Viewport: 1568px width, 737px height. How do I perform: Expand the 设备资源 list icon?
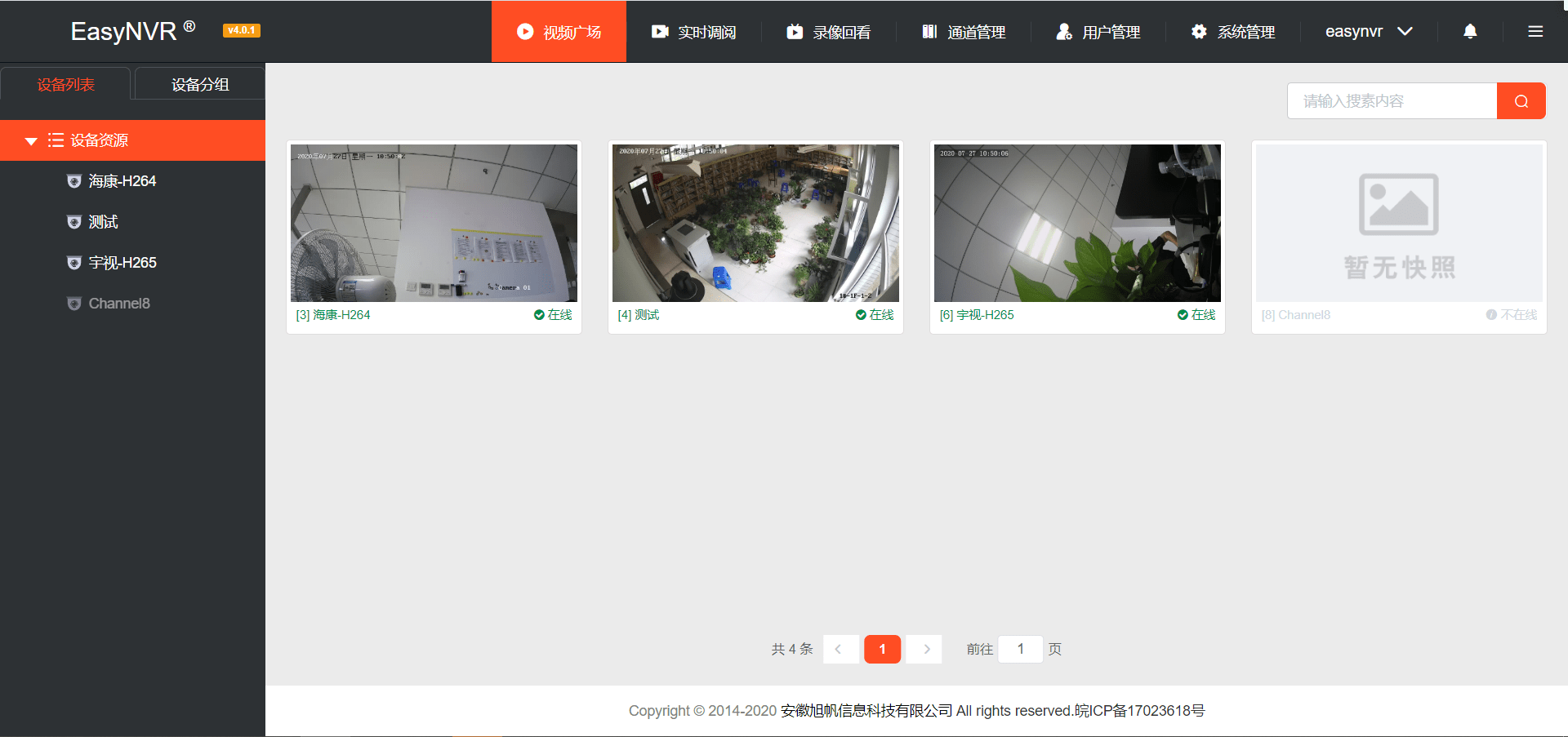coord(56,140)
